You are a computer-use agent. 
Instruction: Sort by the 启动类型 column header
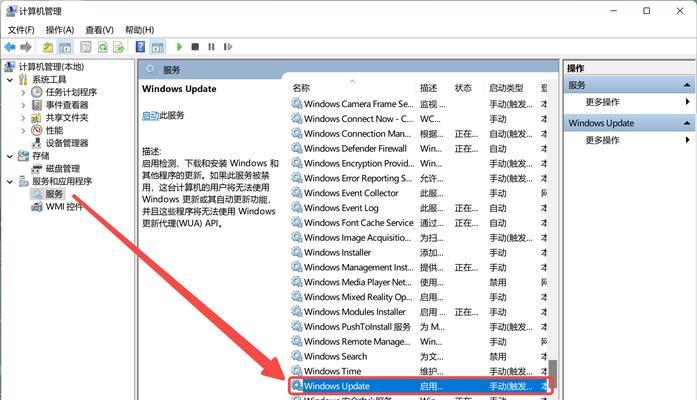coord(506,88)
